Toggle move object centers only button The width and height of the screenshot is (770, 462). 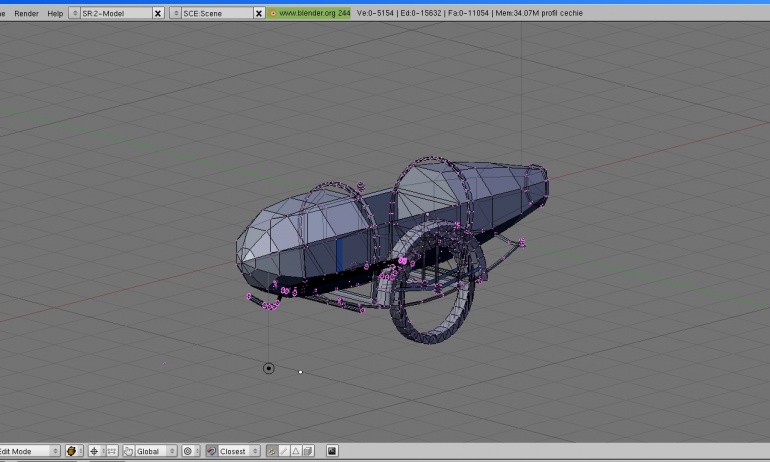pyautogui.click(x=112, y=451)
